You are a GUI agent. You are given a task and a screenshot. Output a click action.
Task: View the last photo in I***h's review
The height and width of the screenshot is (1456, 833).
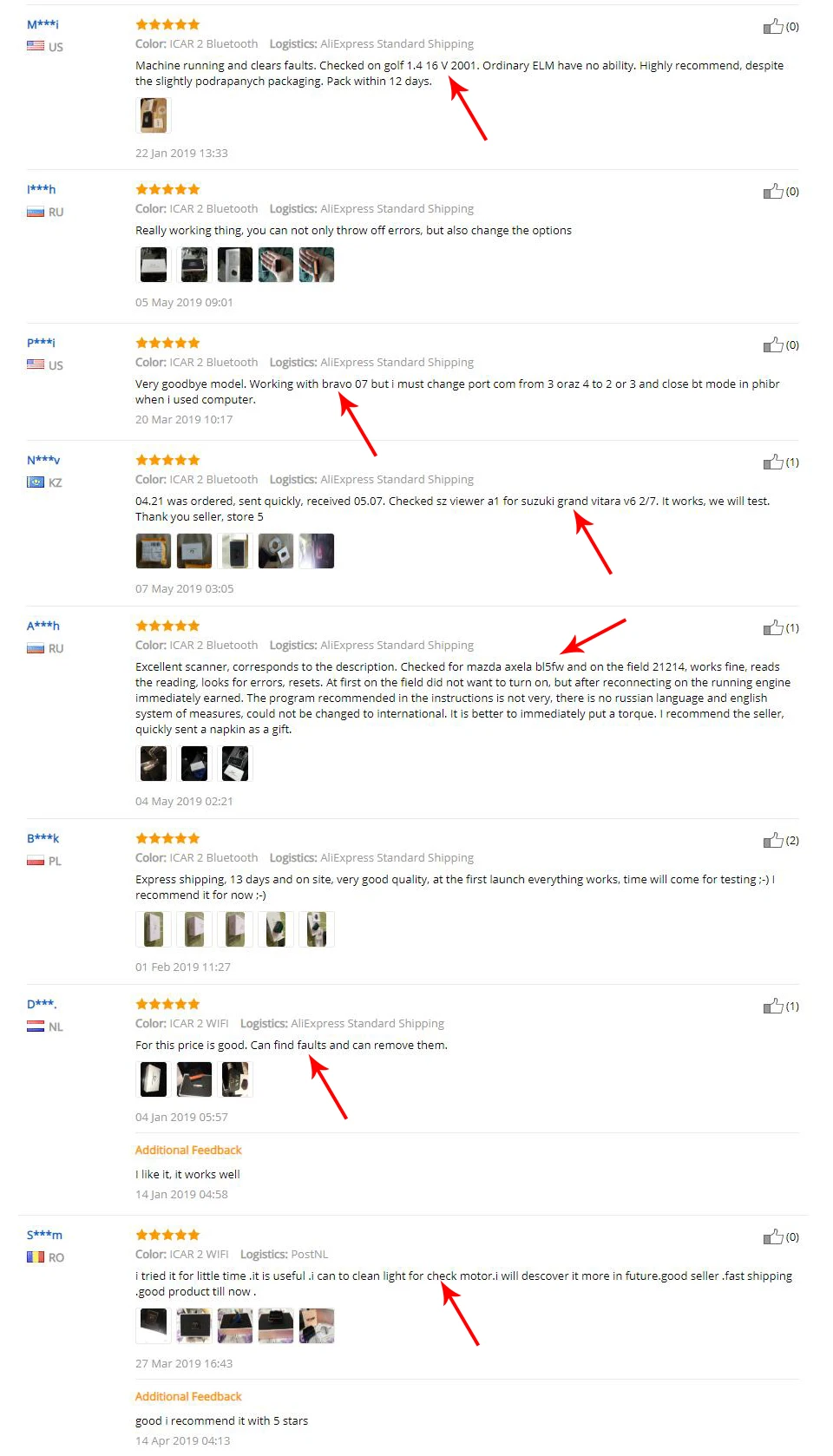coord(317,266)
